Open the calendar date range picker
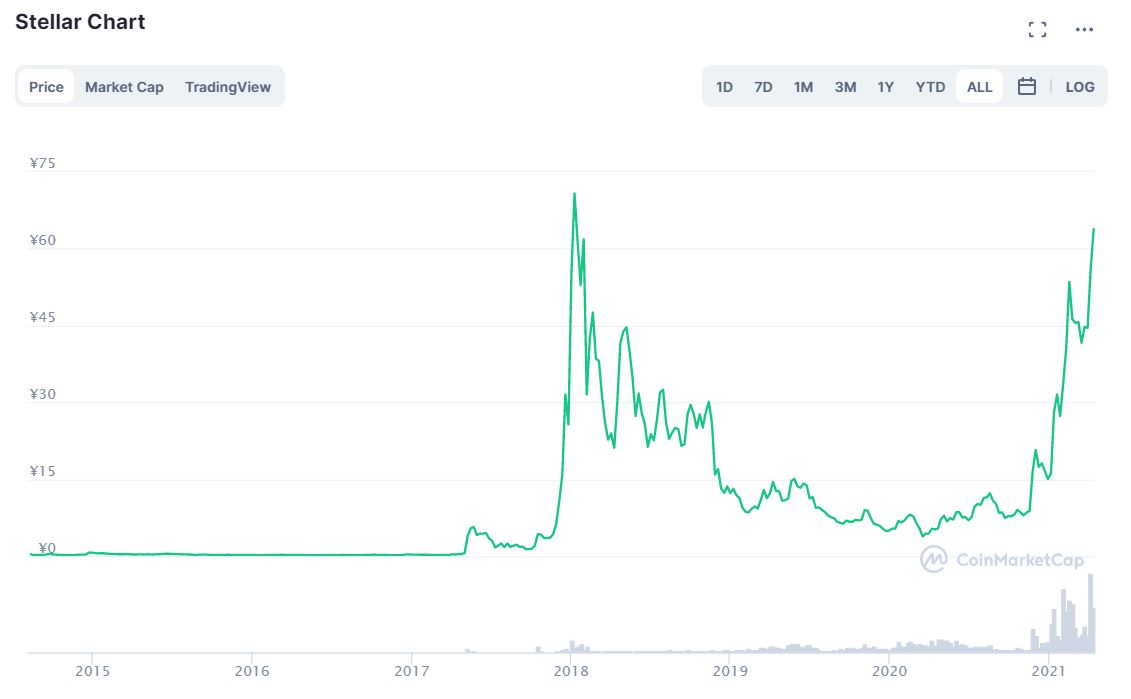 pyautogui.click(x=1026, y=87)
